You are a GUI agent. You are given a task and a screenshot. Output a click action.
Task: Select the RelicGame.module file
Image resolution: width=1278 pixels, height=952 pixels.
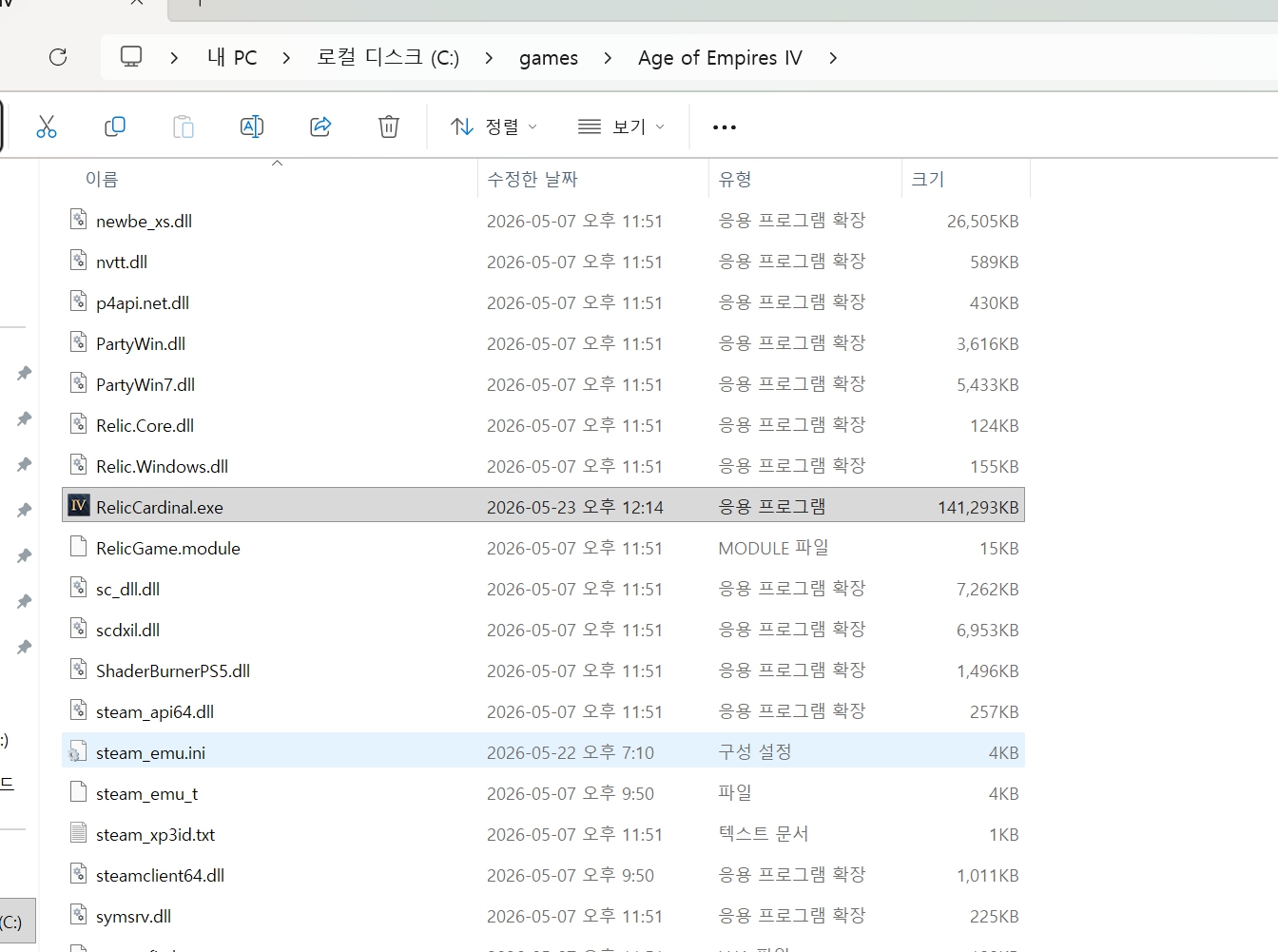(543, 547)
